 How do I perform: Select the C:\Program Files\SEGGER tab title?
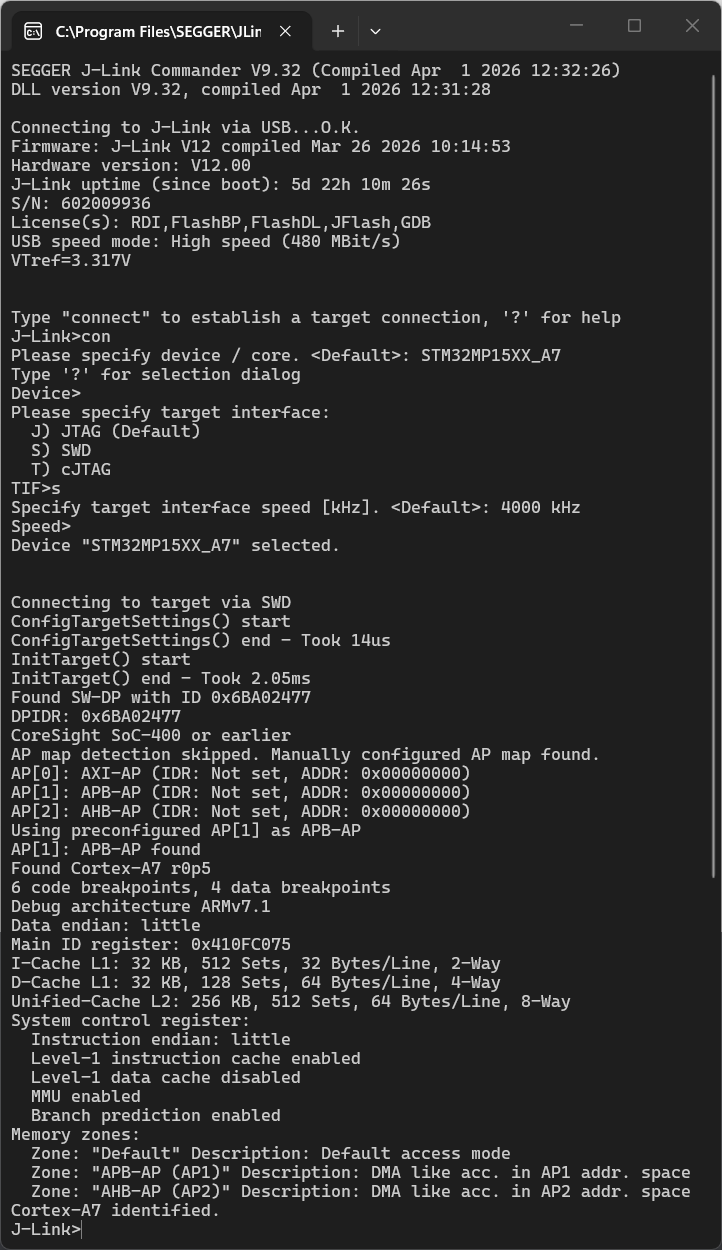click(158, 31)
